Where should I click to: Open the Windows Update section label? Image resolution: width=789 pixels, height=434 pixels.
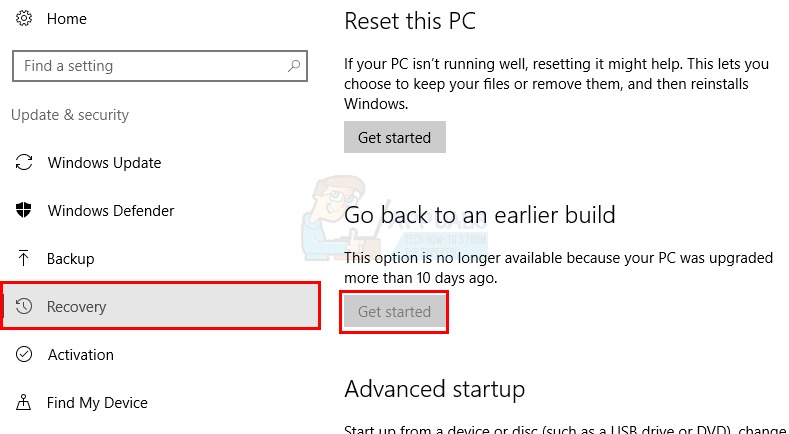click(x=104, y=163)
